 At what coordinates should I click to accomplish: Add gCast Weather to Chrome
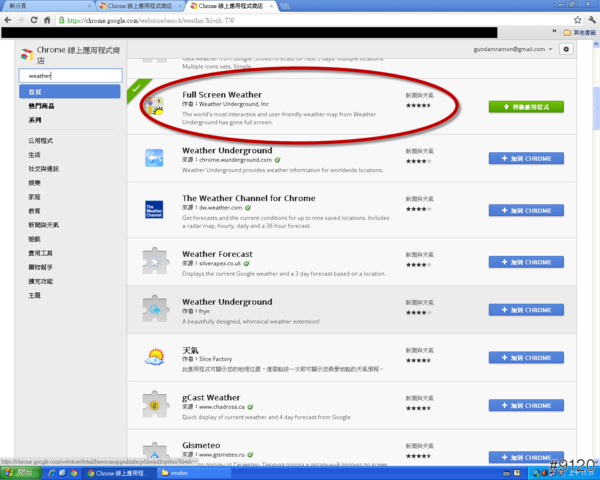point(526,407)
